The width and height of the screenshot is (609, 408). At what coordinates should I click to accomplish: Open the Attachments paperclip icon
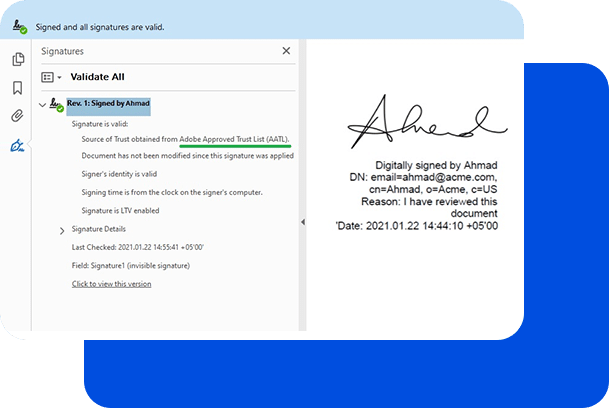17,116
